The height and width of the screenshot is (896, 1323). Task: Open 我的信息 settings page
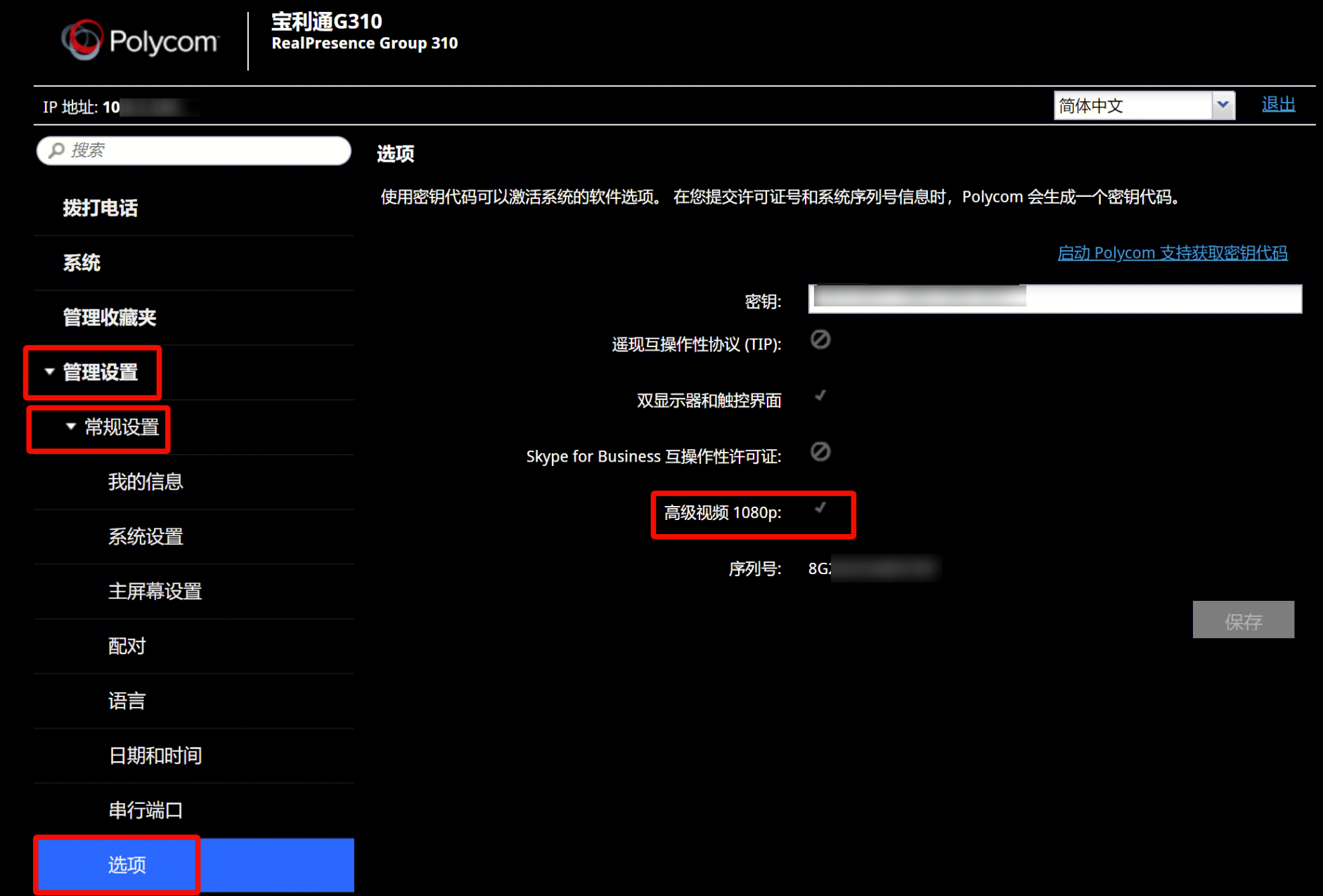(x=146, y=482)
